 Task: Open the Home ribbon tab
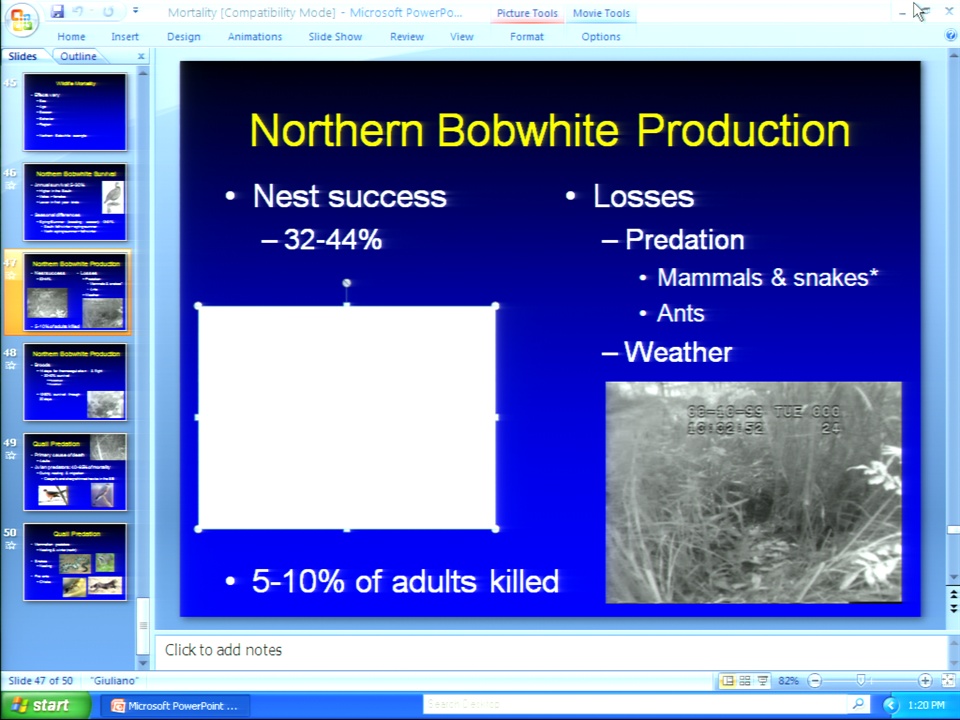(72, 37)
